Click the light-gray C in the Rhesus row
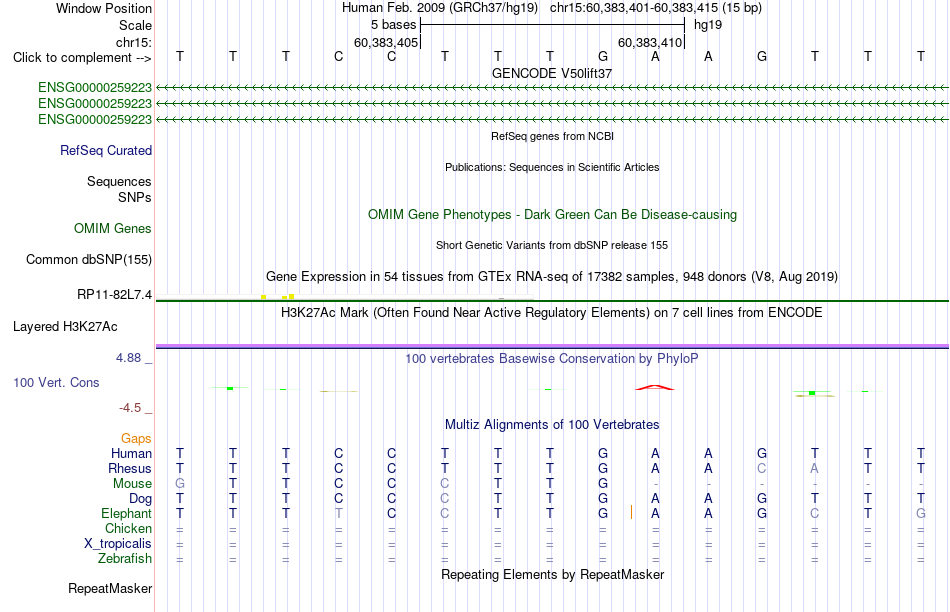 (762, 468)
